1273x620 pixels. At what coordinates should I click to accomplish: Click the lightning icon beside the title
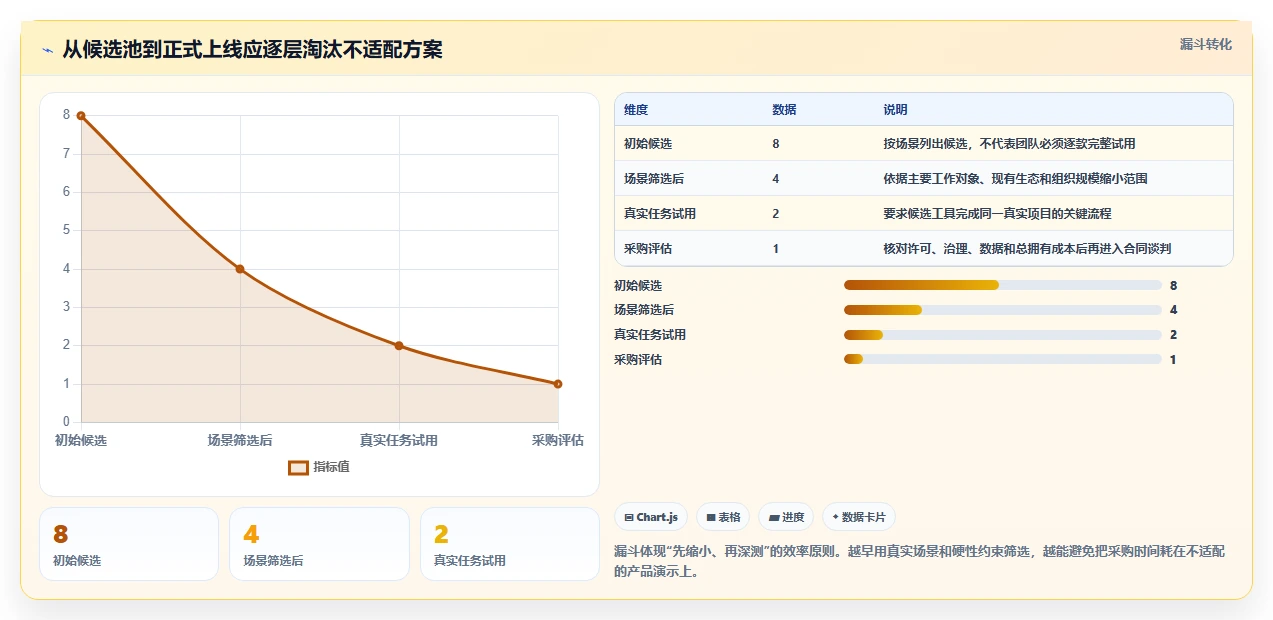(47, 50)
